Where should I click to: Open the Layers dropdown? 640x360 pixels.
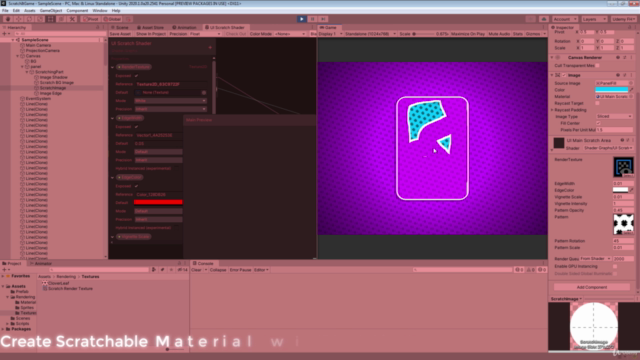[x=594, y=19]
